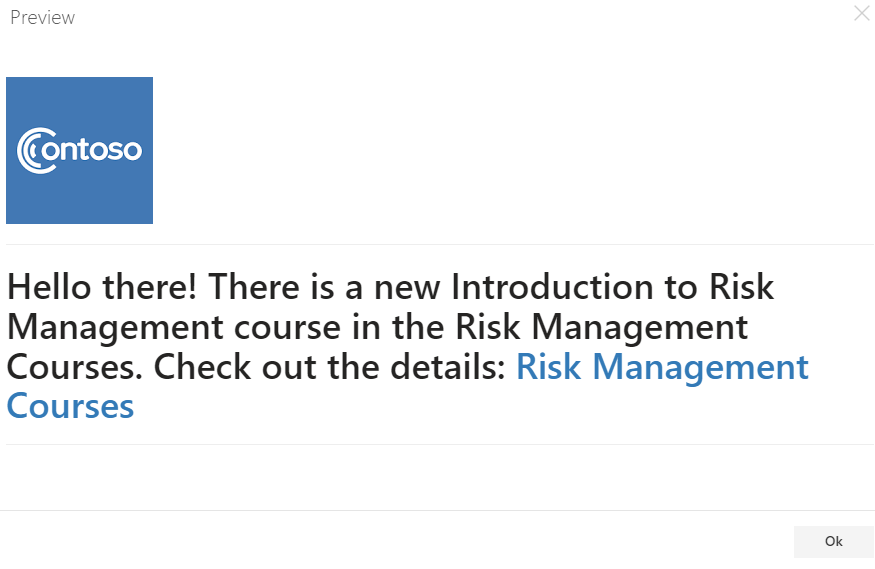Click 'Check out the details:' text

(330, 367)
